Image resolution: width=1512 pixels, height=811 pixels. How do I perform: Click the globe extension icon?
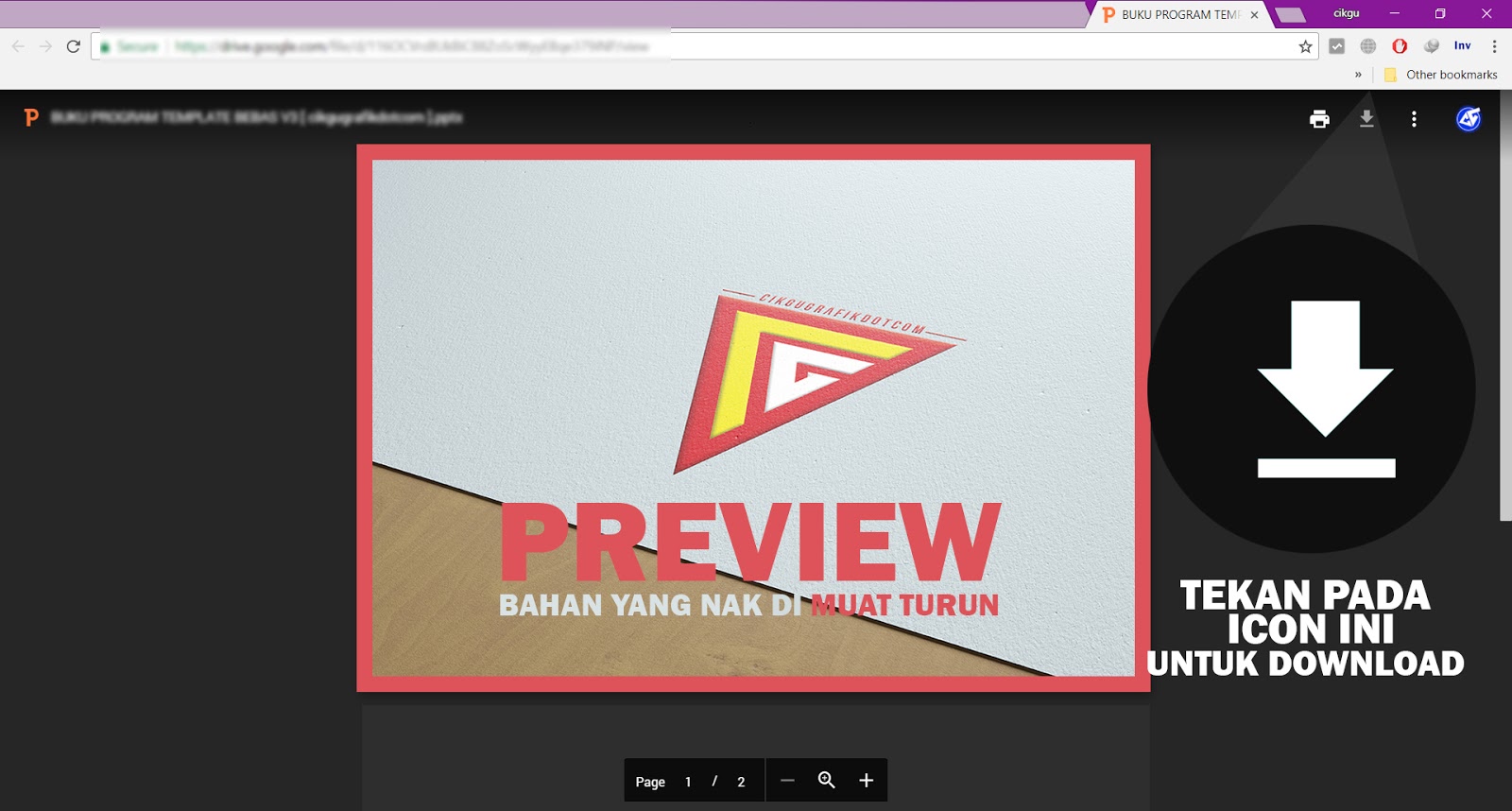pyautogui.click(x=1368, y=46)
